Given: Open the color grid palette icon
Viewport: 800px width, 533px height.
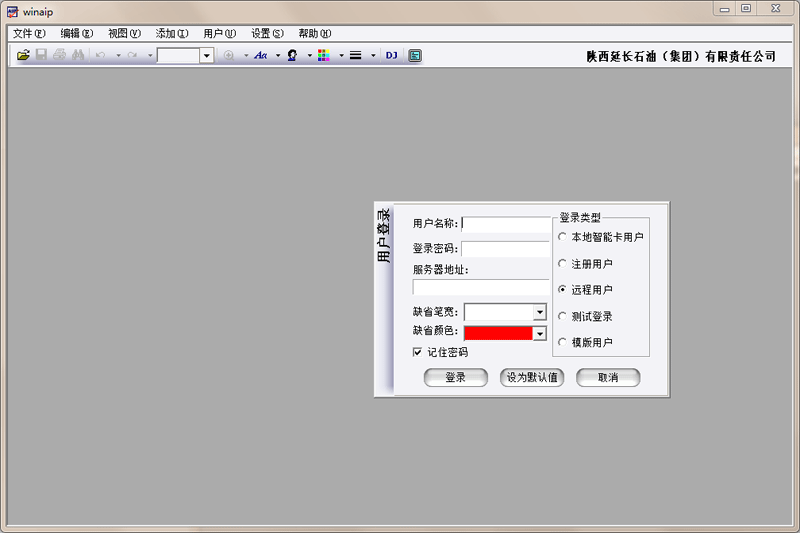Looking at the screenshot, I should click(x=323, y=56).
